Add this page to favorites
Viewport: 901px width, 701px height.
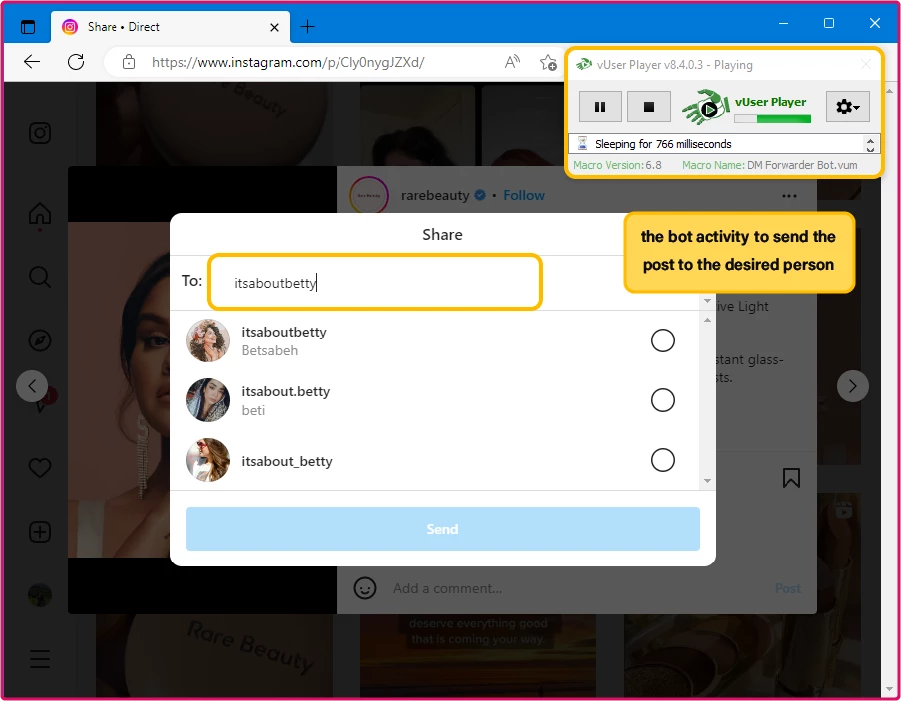click(x=548, y=62)
